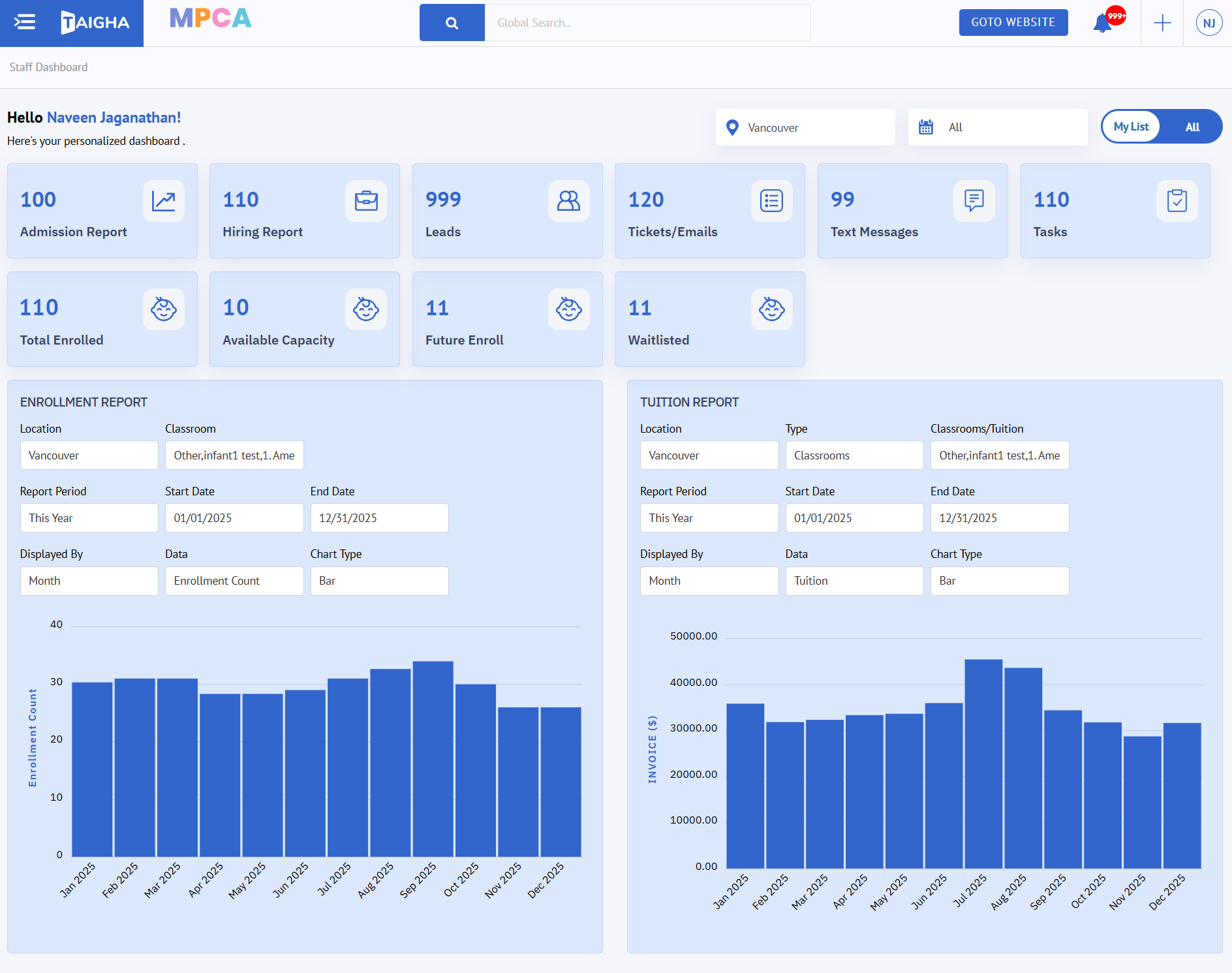Switch toggle to All

point(1192,127)
